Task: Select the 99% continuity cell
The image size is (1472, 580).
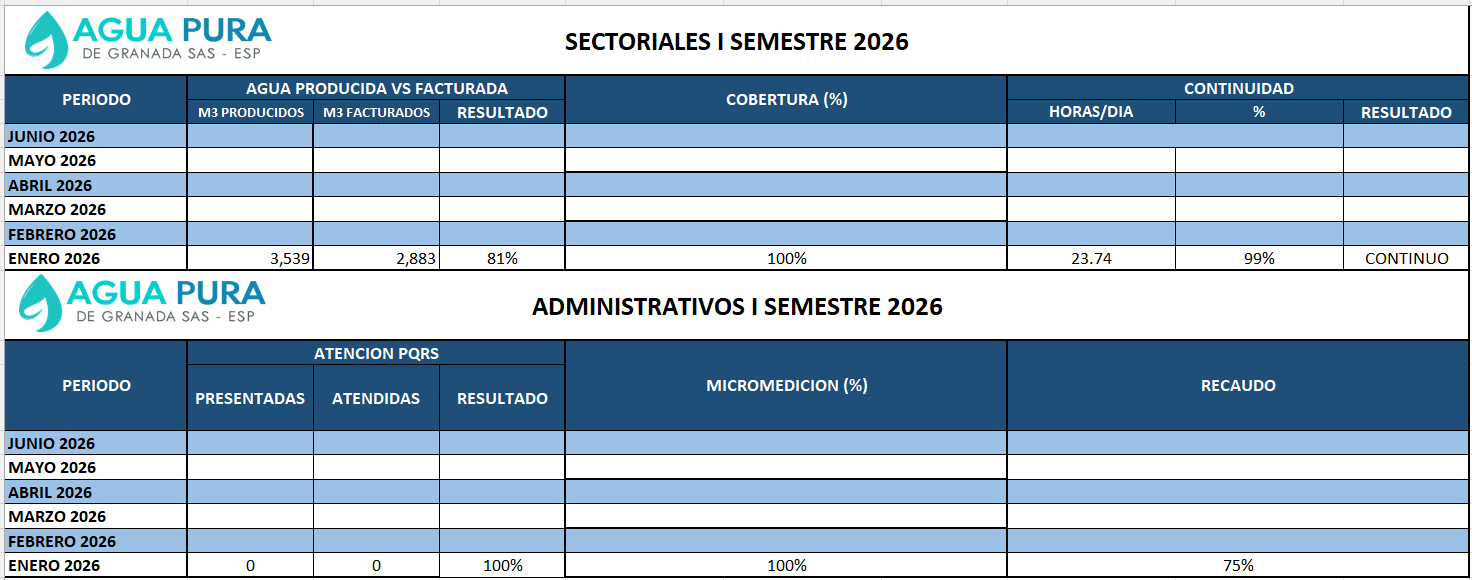Action: tap(1259, 259)
